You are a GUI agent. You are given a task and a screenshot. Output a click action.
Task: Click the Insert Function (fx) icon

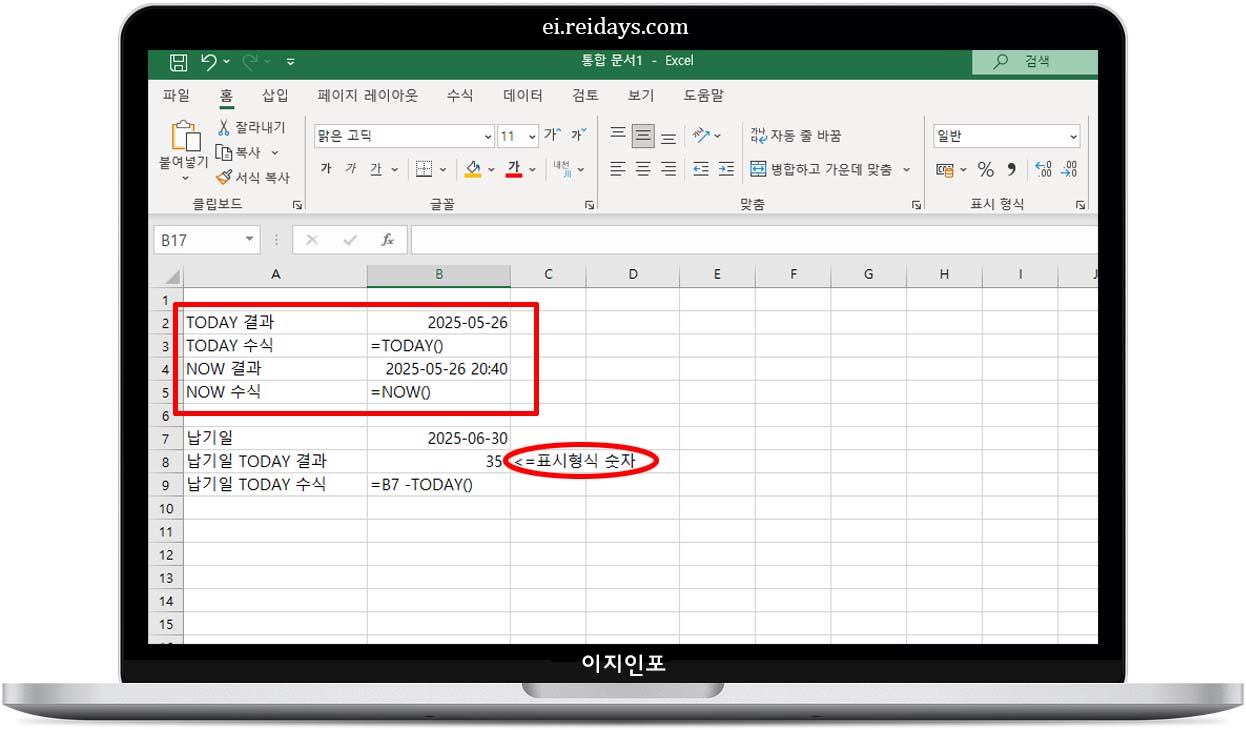389,239
